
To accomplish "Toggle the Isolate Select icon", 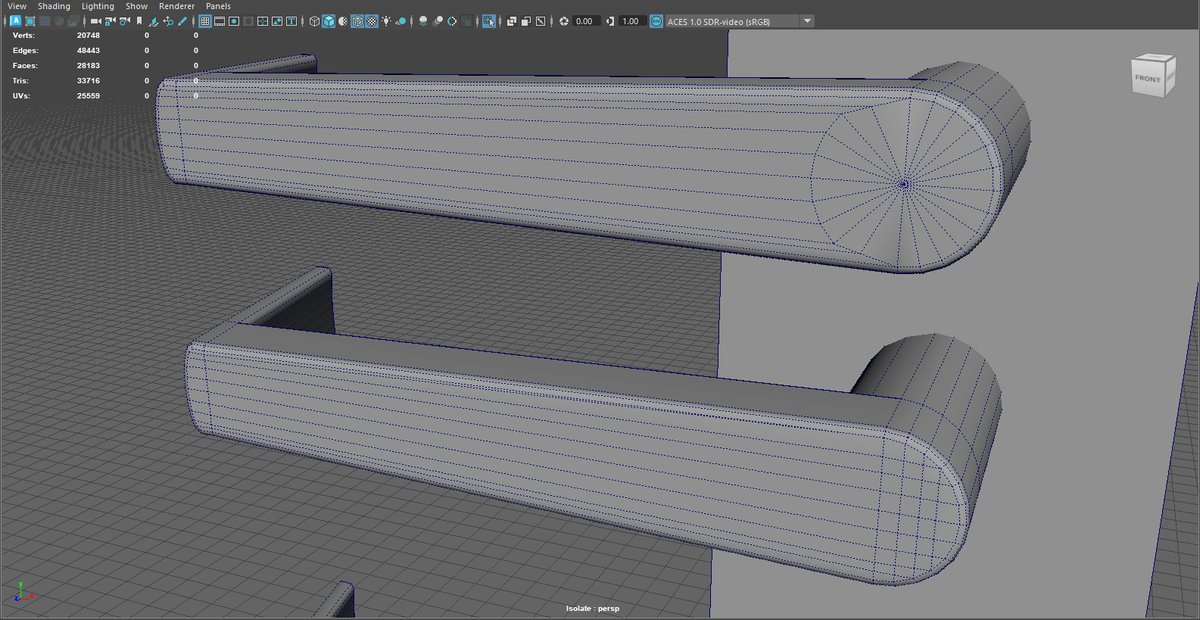I will [488, 21].
